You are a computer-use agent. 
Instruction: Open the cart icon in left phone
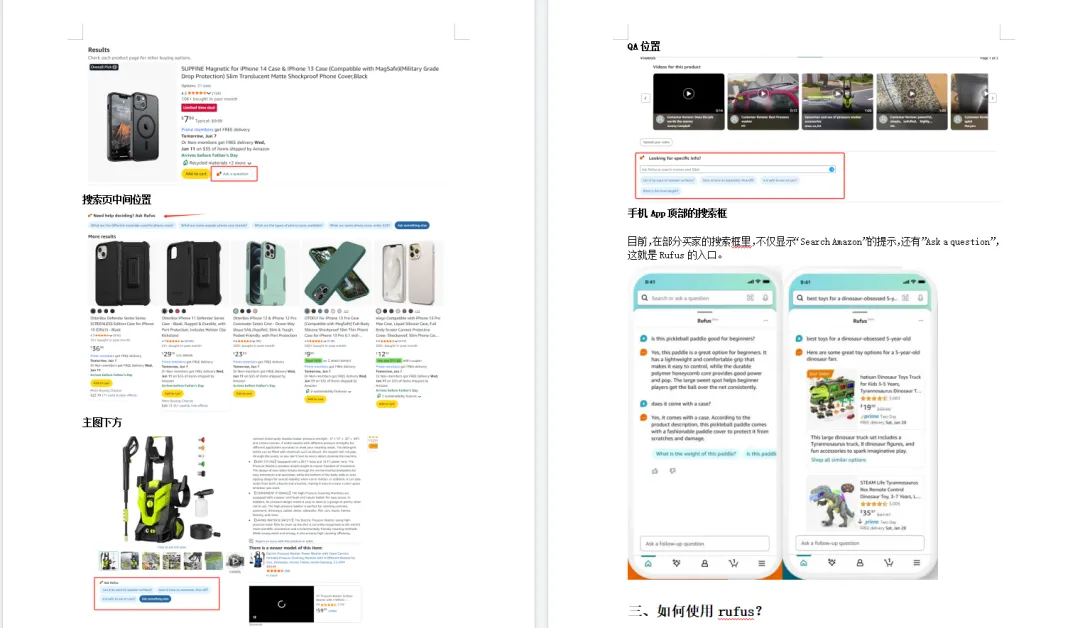coord(733,563)
